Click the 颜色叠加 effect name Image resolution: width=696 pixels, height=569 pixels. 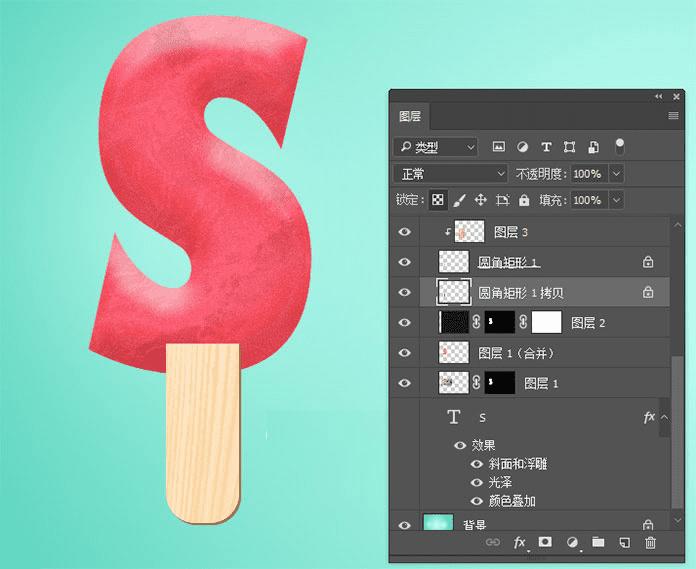(x=512, y=501)
